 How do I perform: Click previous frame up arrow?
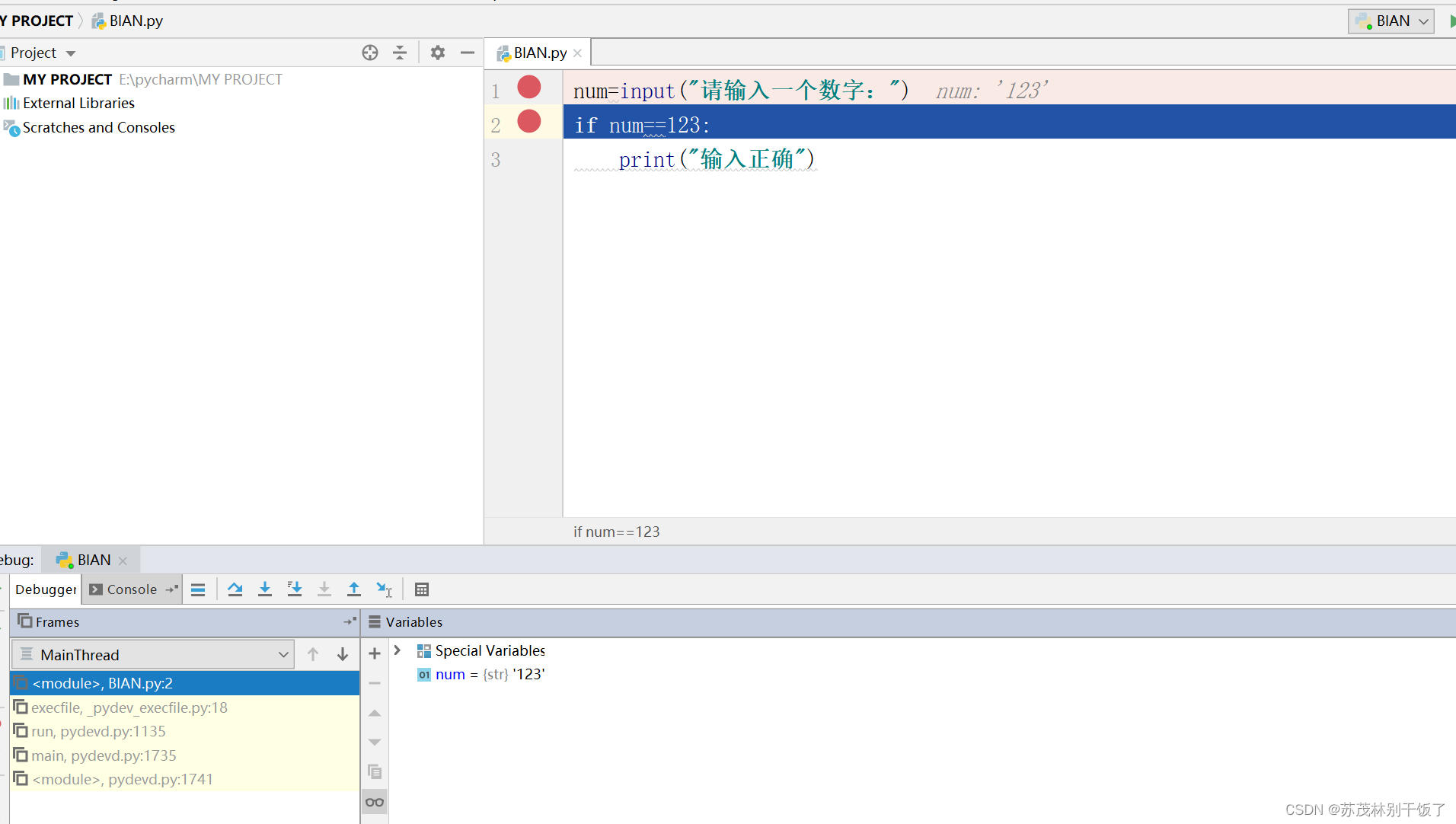[x=313, y=654]
